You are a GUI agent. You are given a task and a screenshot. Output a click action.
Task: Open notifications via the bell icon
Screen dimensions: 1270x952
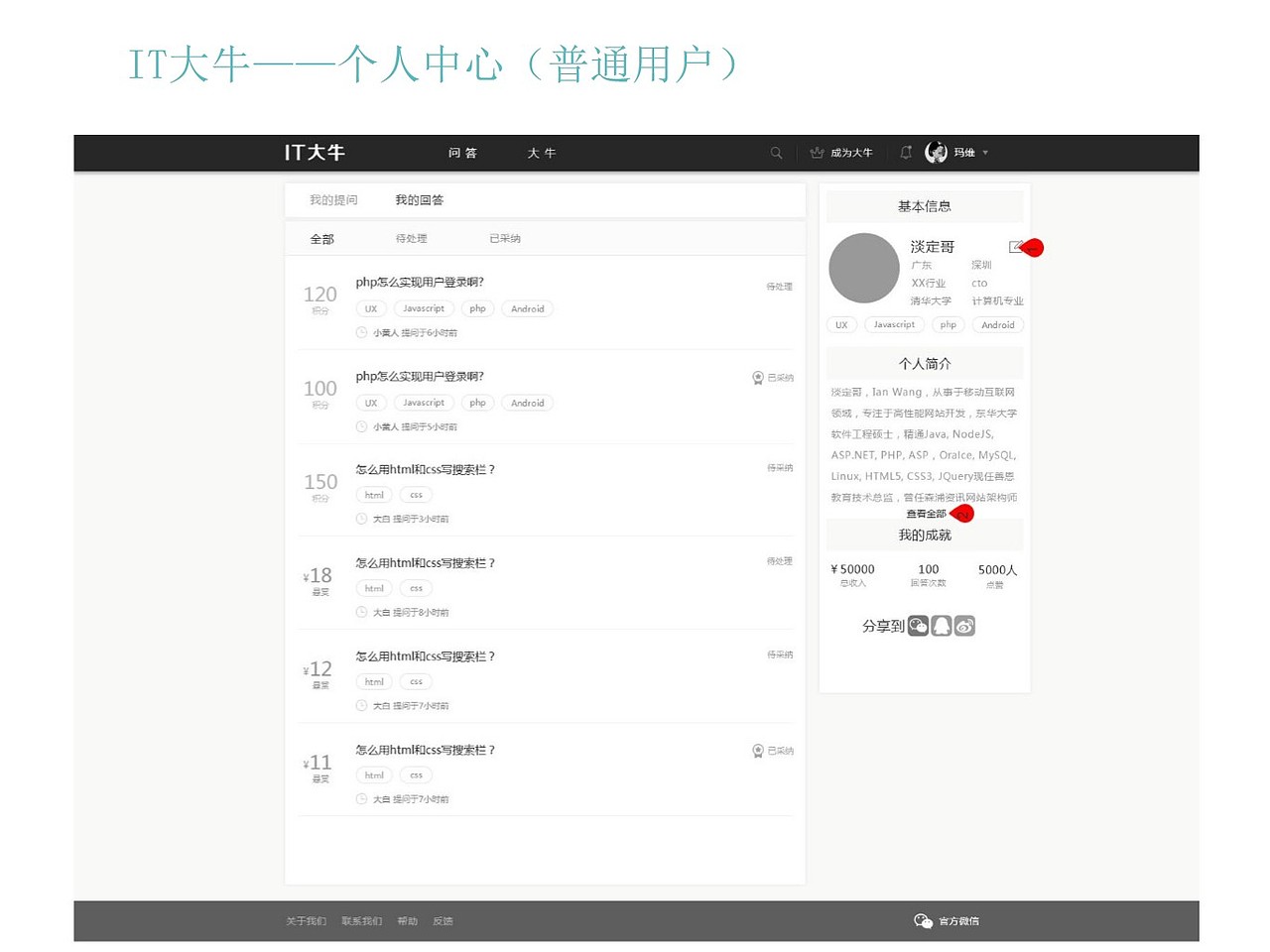[906, 153]
